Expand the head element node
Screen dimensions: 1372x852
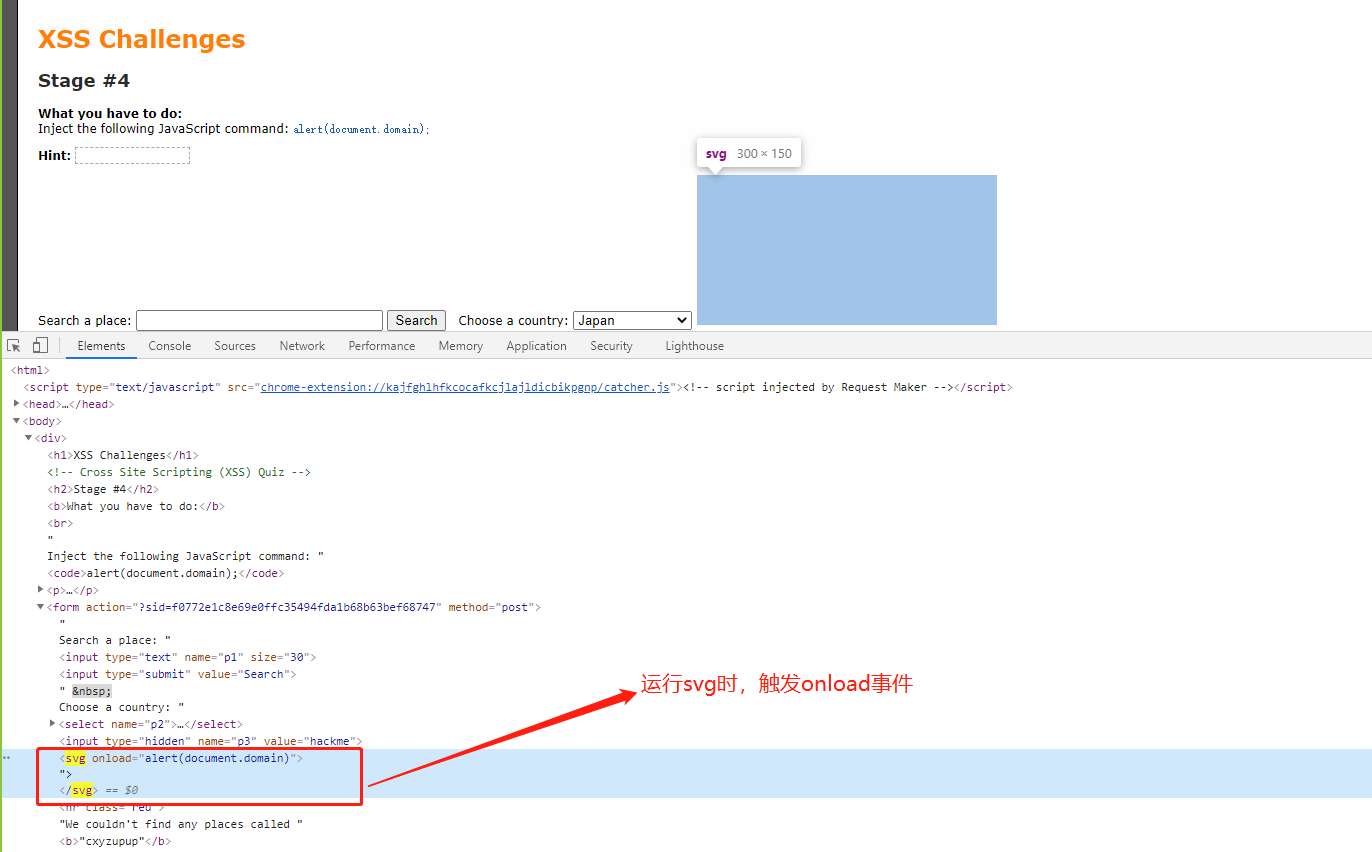(x=16, y=403)
